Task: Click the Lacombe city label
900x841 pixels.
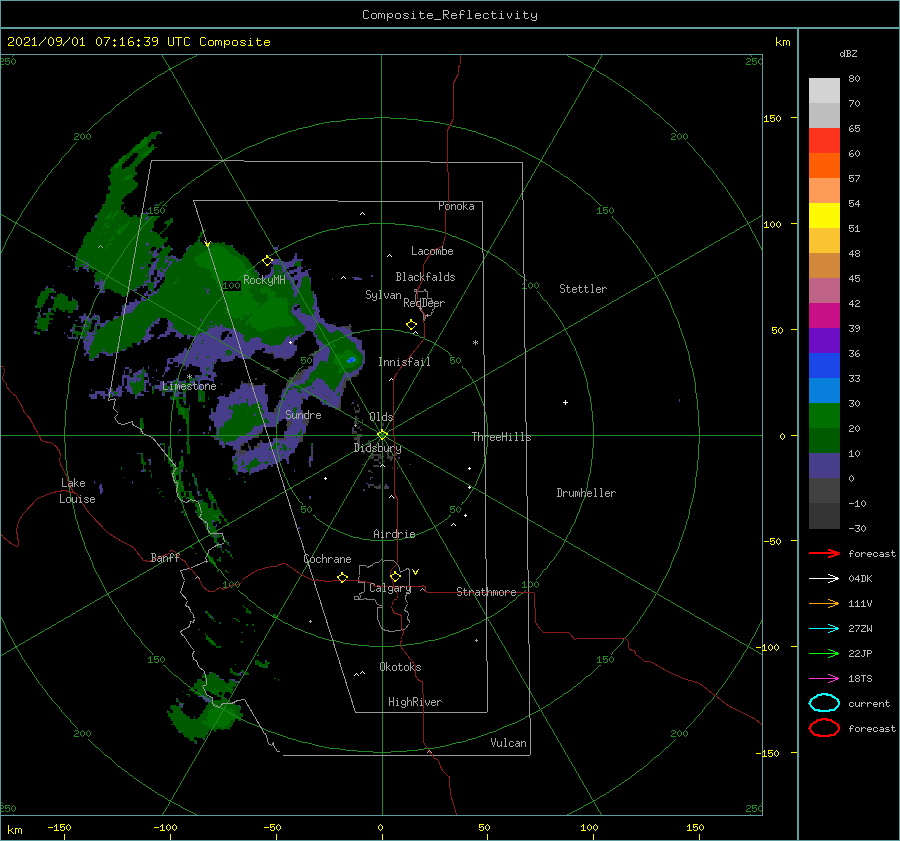Action: [x=432, y=251]
